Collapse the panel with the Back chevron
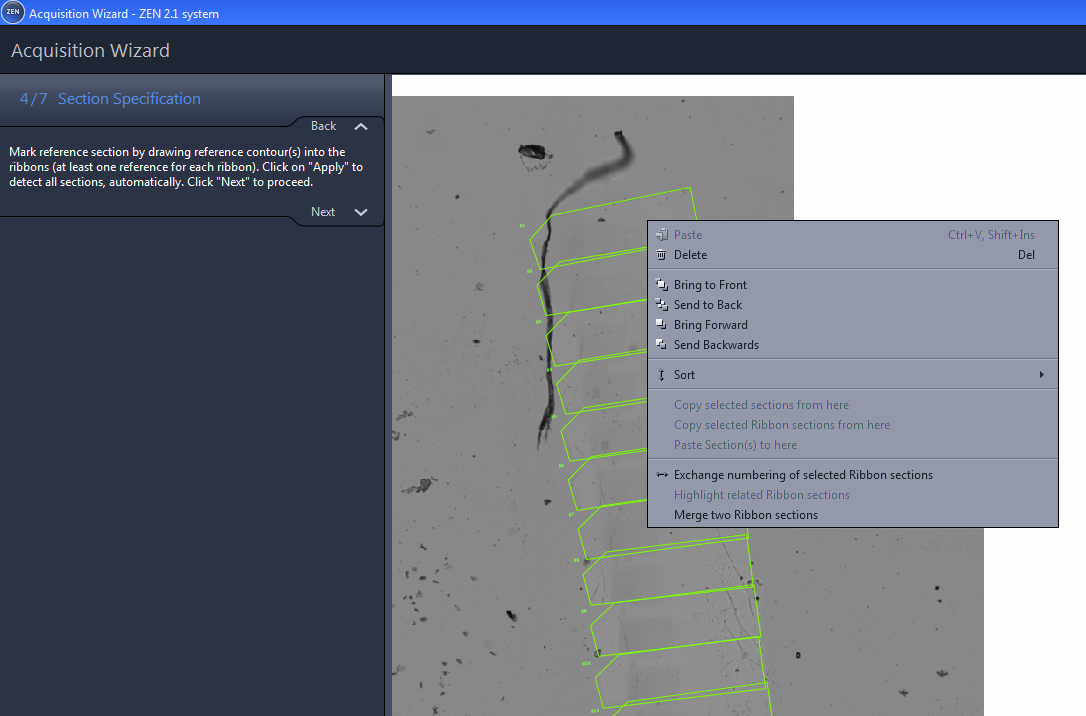 [360, 126]
